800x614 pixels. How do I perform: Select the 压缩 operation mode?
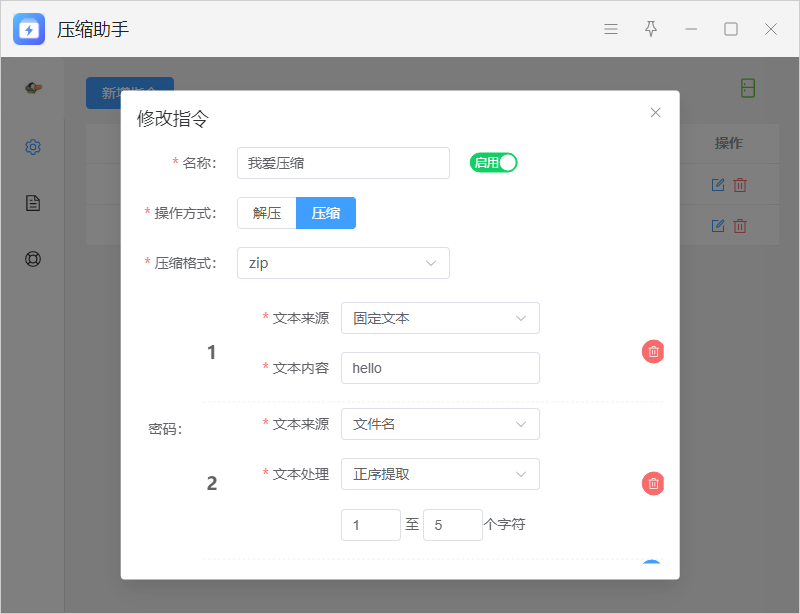326,213
